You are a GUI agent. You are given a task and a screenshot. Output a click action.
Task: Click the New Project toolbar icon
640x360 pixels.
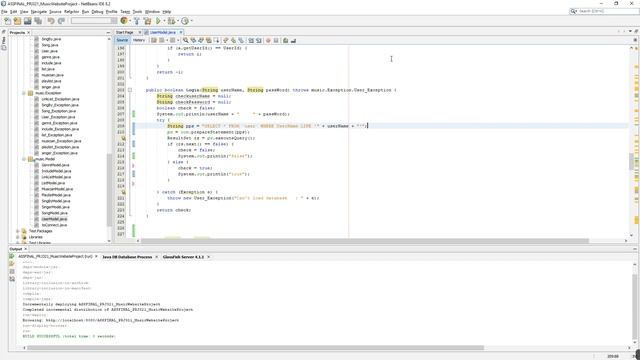18,21
